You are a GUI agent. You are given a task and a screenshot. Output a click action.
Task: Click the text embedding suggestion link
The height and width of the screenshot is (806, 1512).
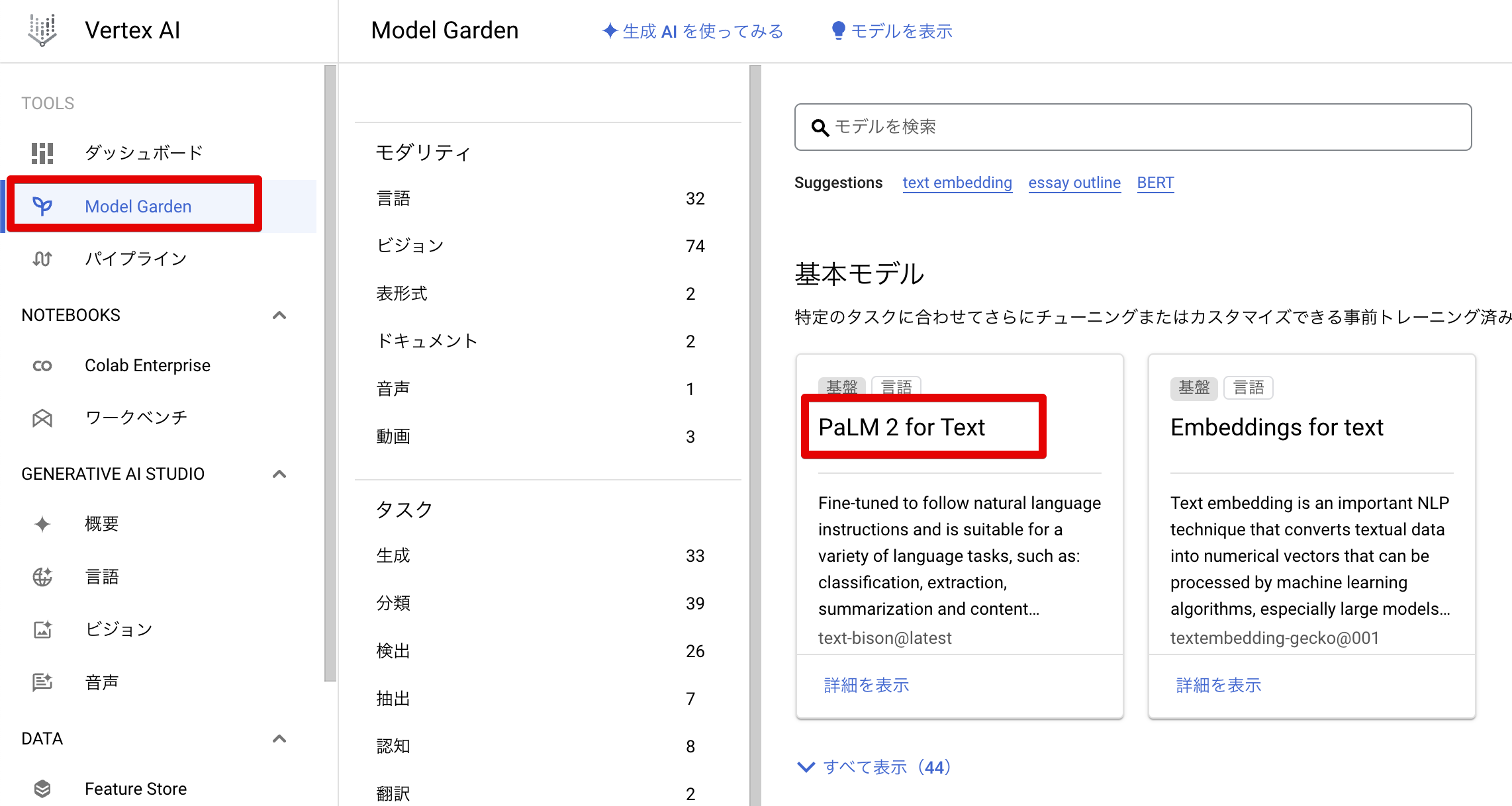(x=957, y=183)
